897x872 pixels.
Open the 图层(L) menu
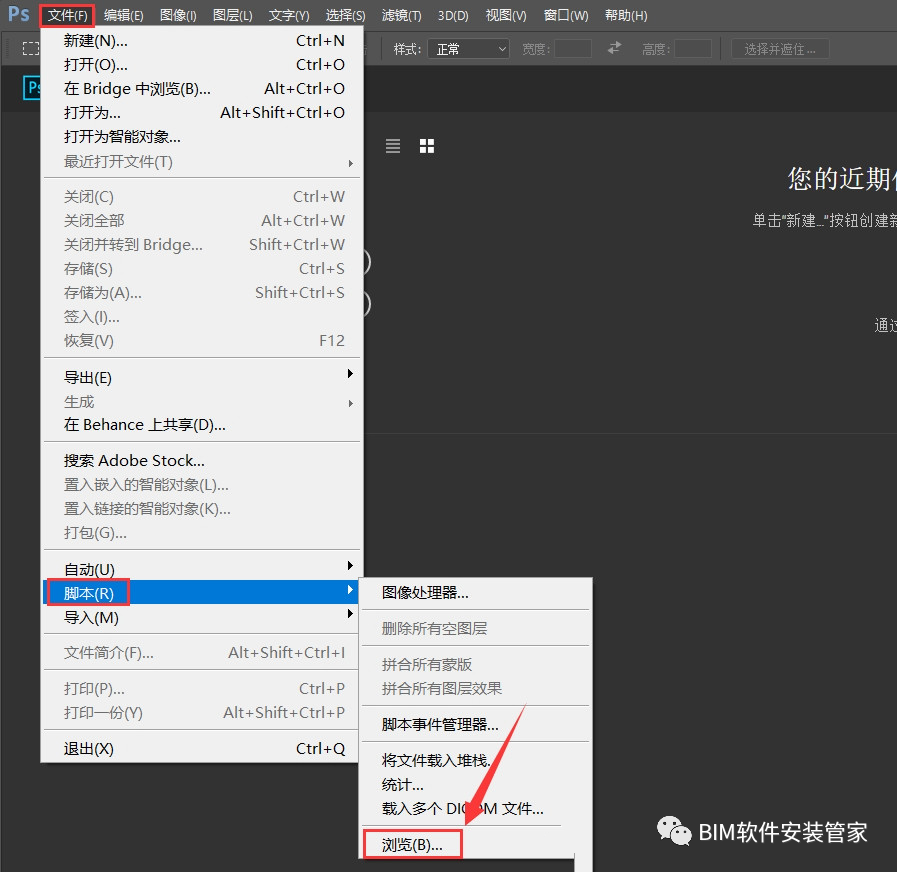click(x=232, y=15)
